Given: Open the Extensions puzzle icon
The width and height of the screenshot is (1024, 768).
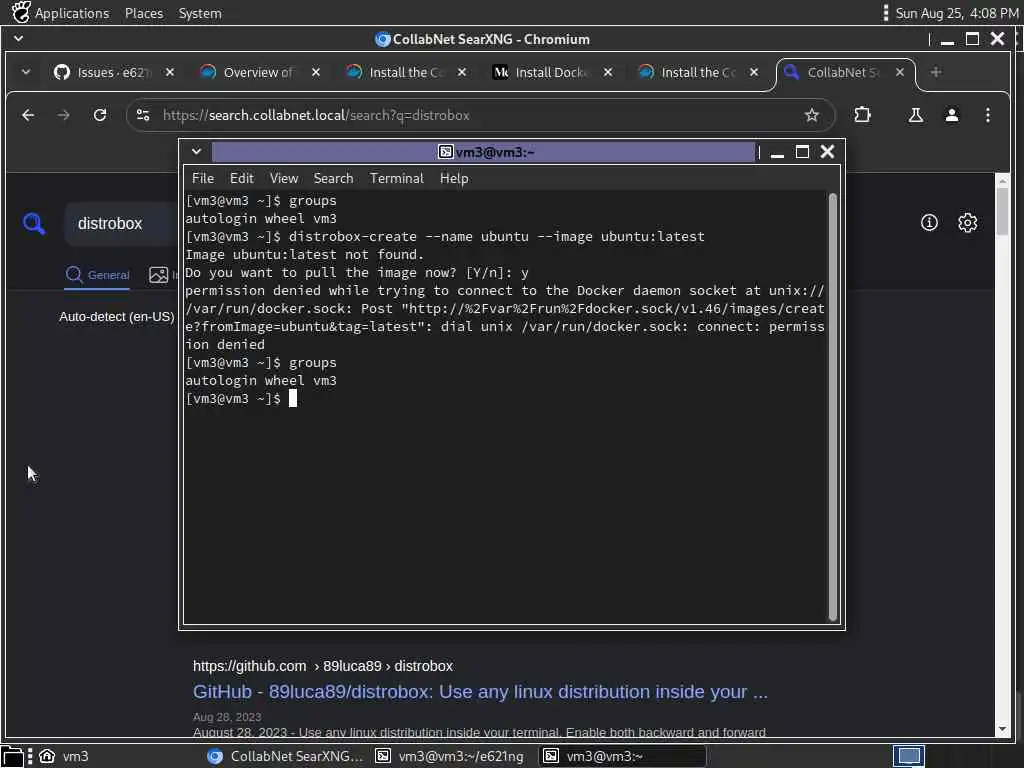Looking at the screenshot, I should pos(863,116).
